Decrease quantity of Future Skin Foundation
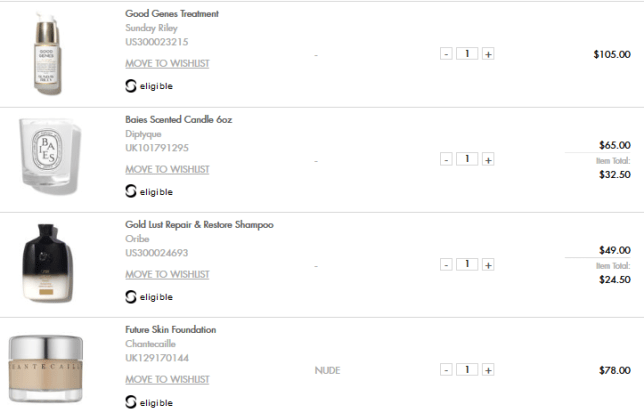The width and height of the screenshot is (644, 413). (446, 370)
